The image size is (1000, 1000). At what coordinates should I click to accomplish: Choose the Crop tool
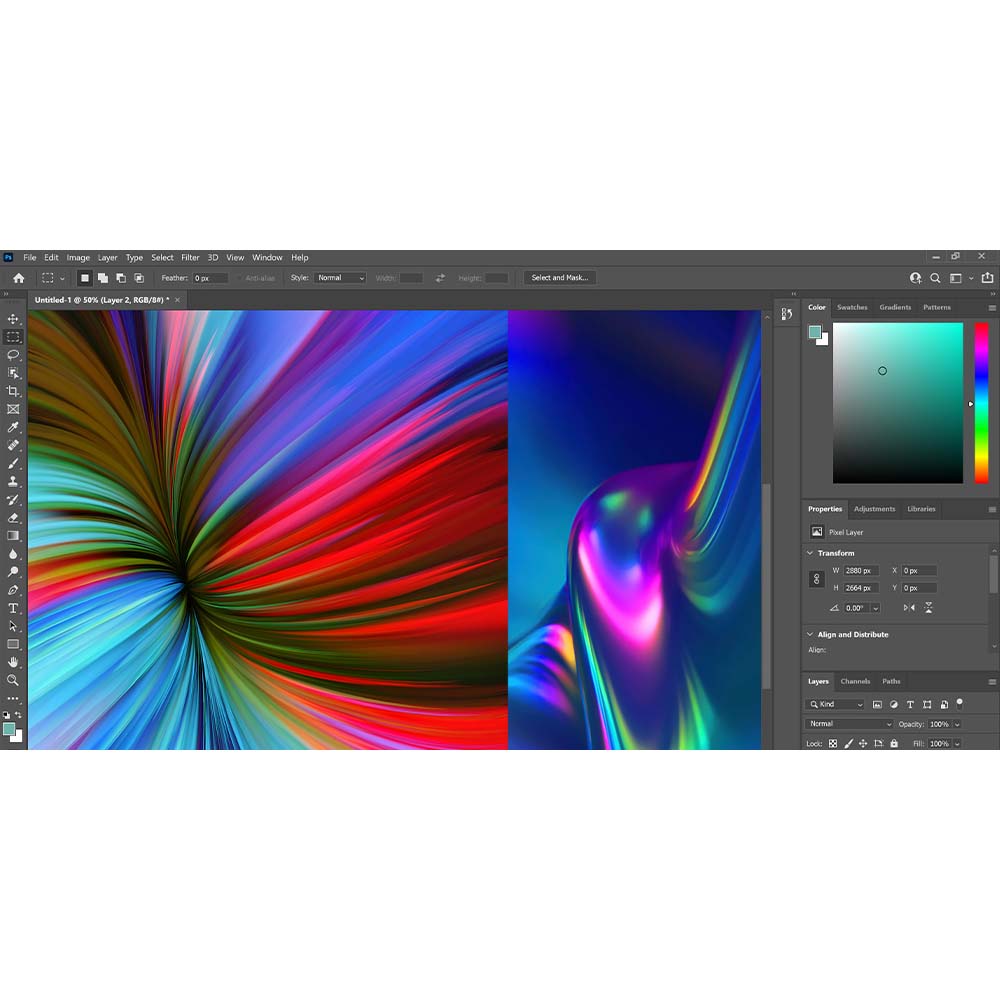click(13, 391)
